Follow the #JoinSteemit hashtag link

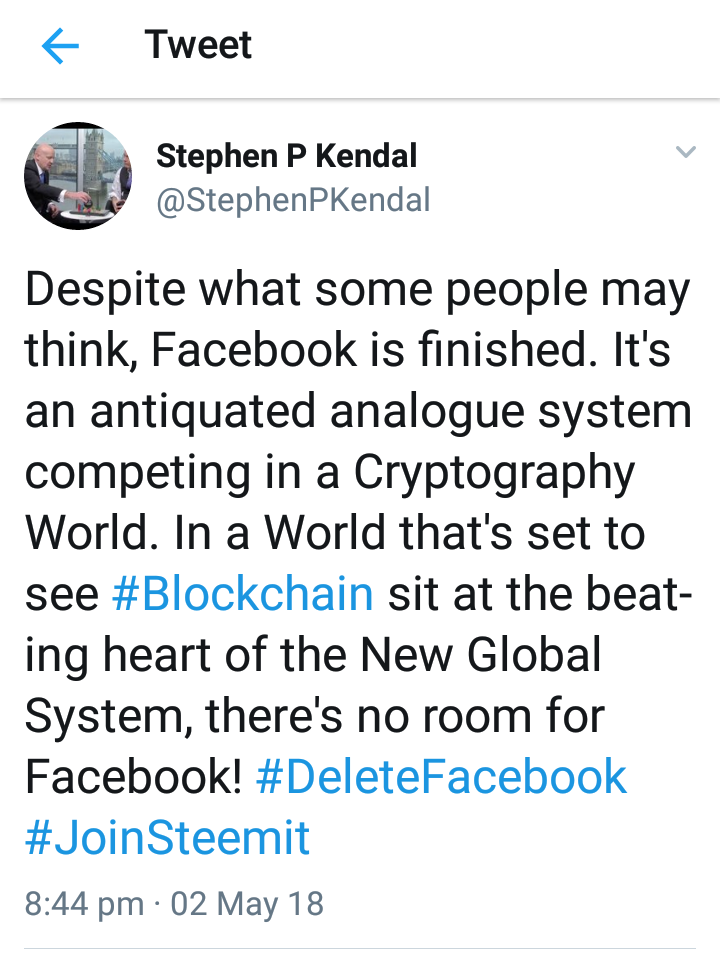167,838
